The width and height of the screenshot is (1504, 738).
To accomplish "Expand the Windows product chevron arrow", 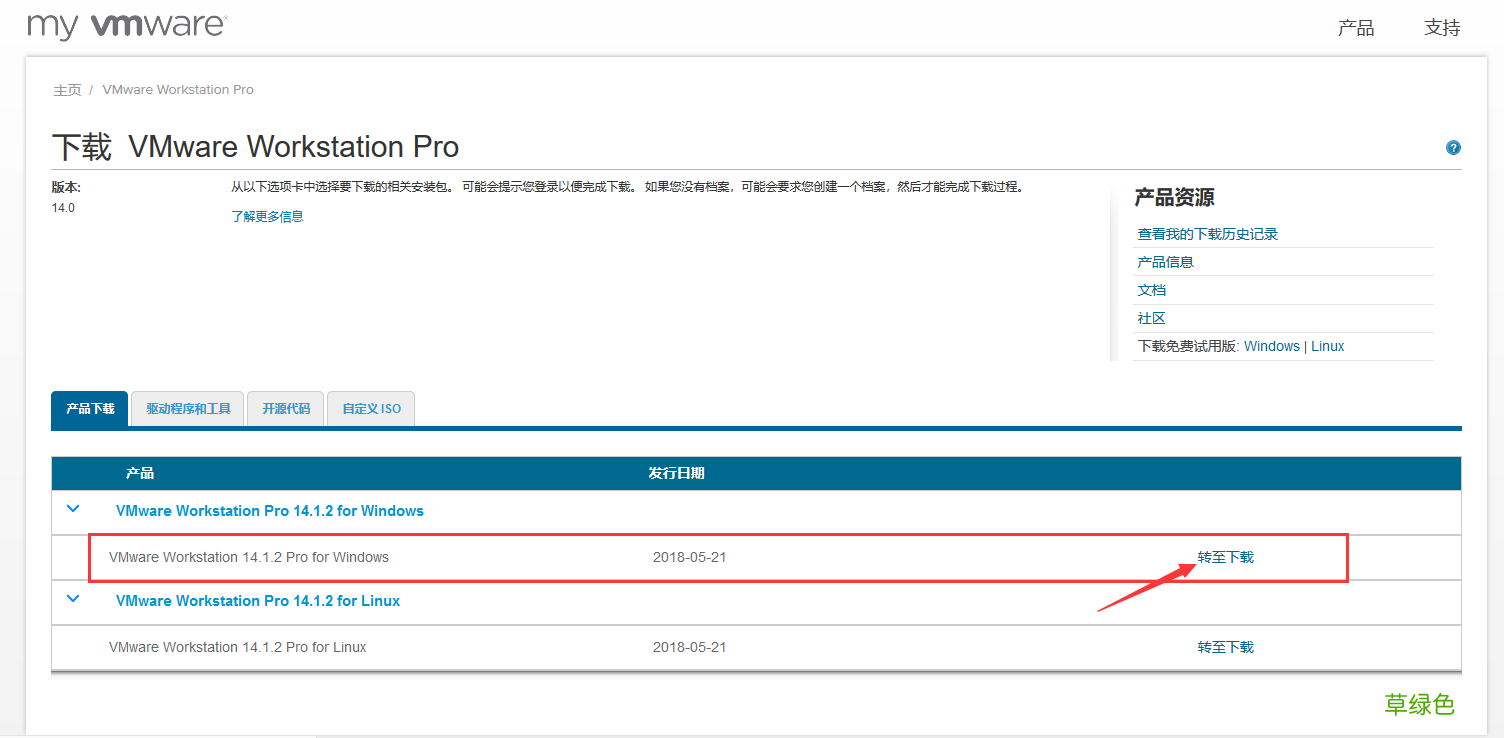I will tap(71, 509).
